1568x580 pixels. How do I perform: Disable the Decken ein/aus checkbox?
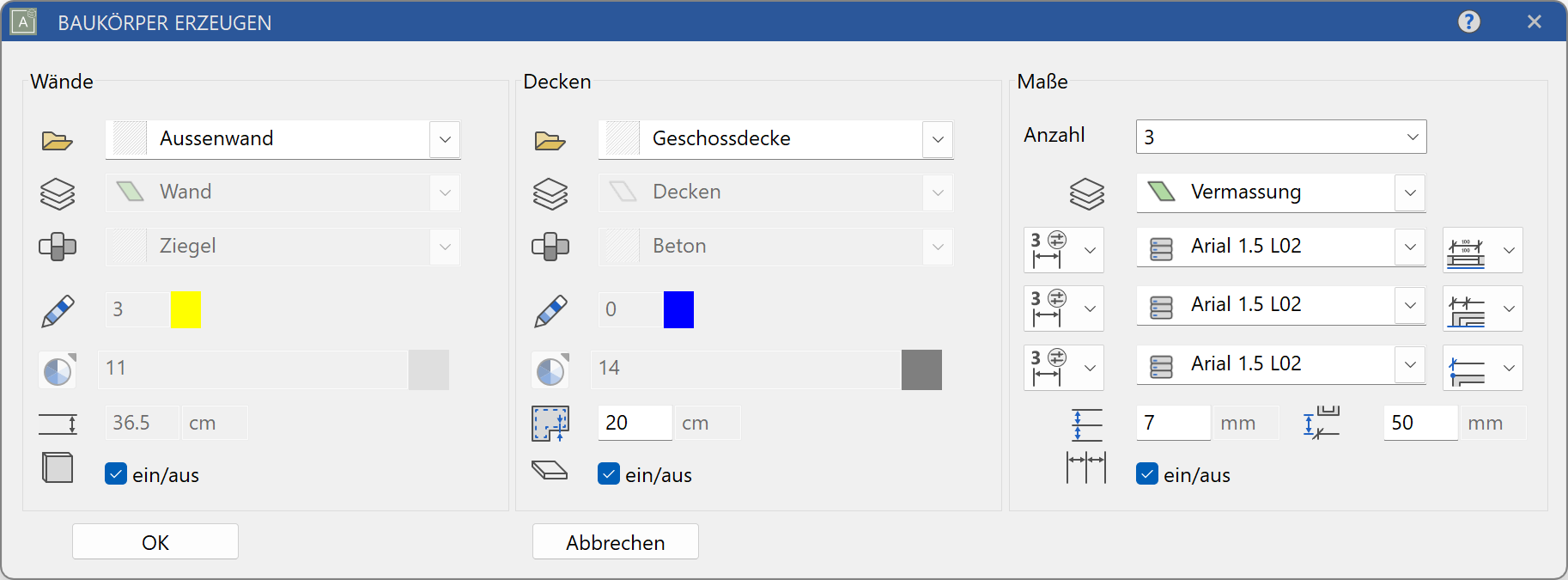click(609, 474)
